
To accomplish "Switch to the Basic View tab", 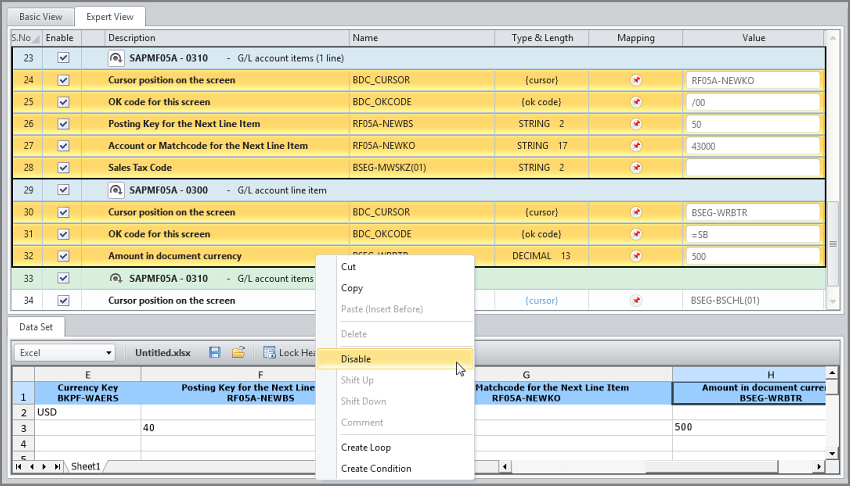I will click(x=39, y=17).
